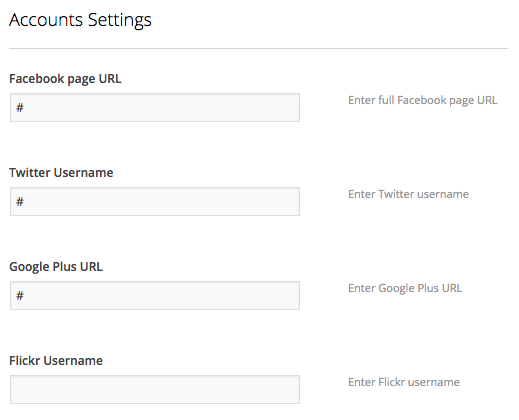The width and height of the screenshot is (519, 420).
Task: Click 'Enter full Facebook page URL' hint
Action: click(x=423, y=100)
